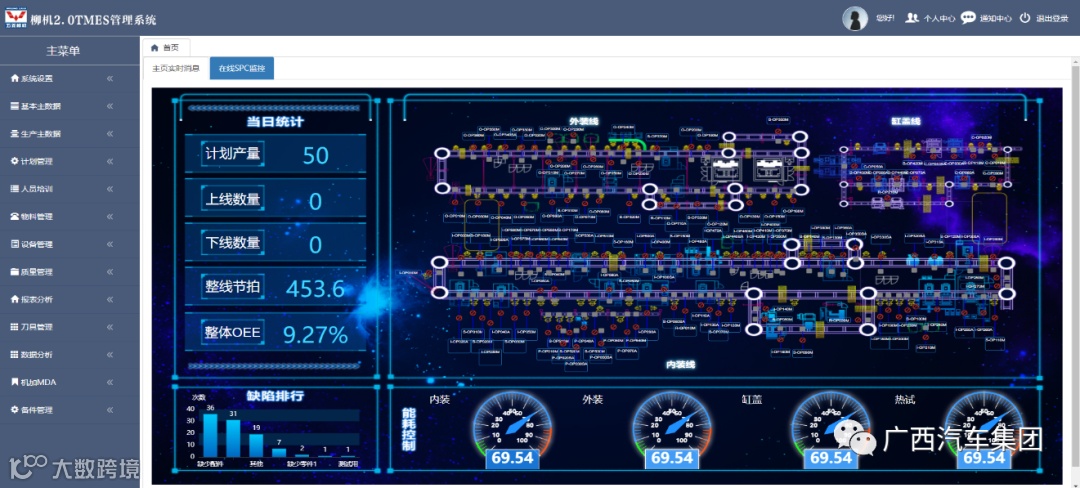
Task: Click the 缸盖线 label on diagram
Action: pos(906,121)
